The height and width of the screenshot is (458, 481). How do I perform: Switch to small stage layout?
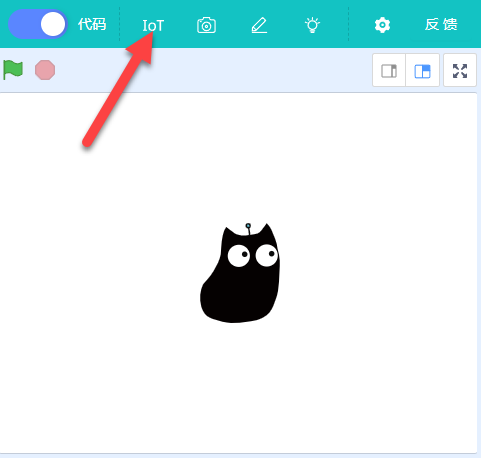coord(389,70)
